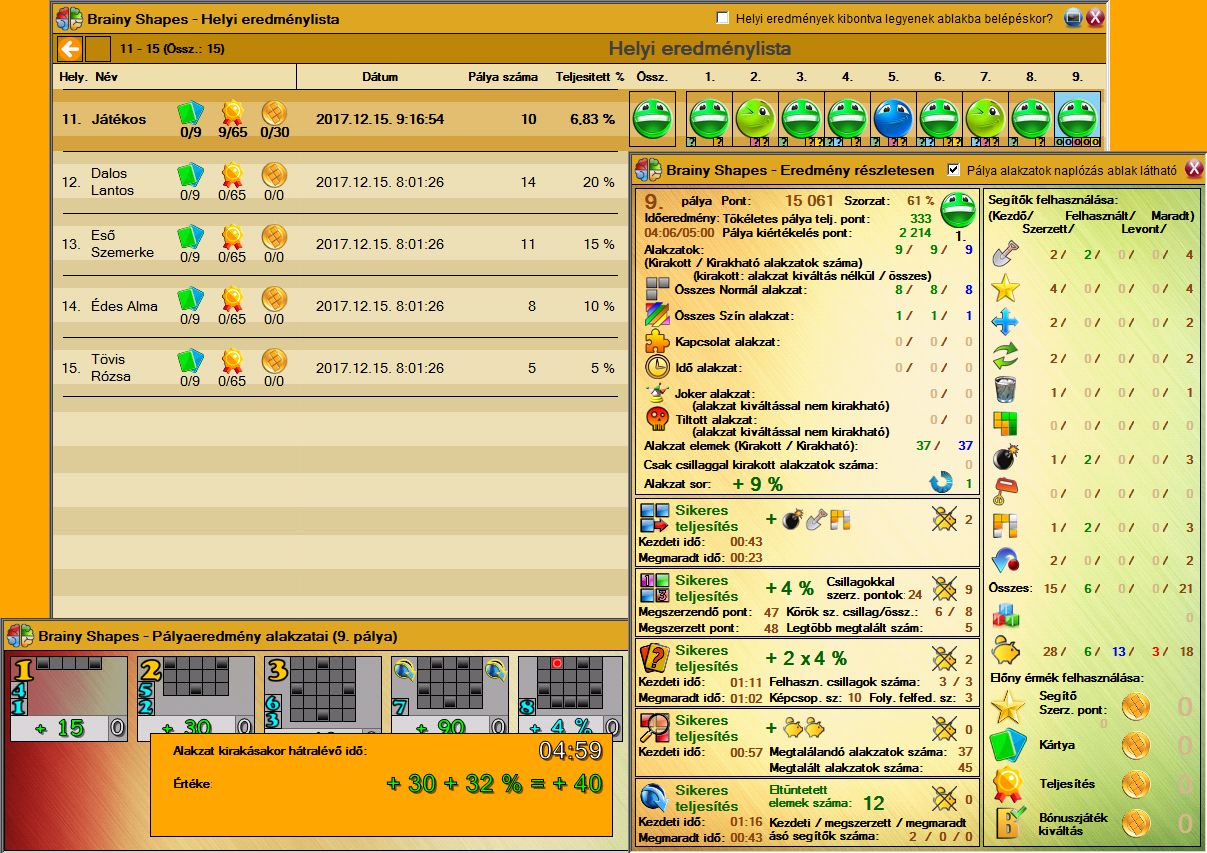Click the clock Idő alakzat icon

point(657,367)
